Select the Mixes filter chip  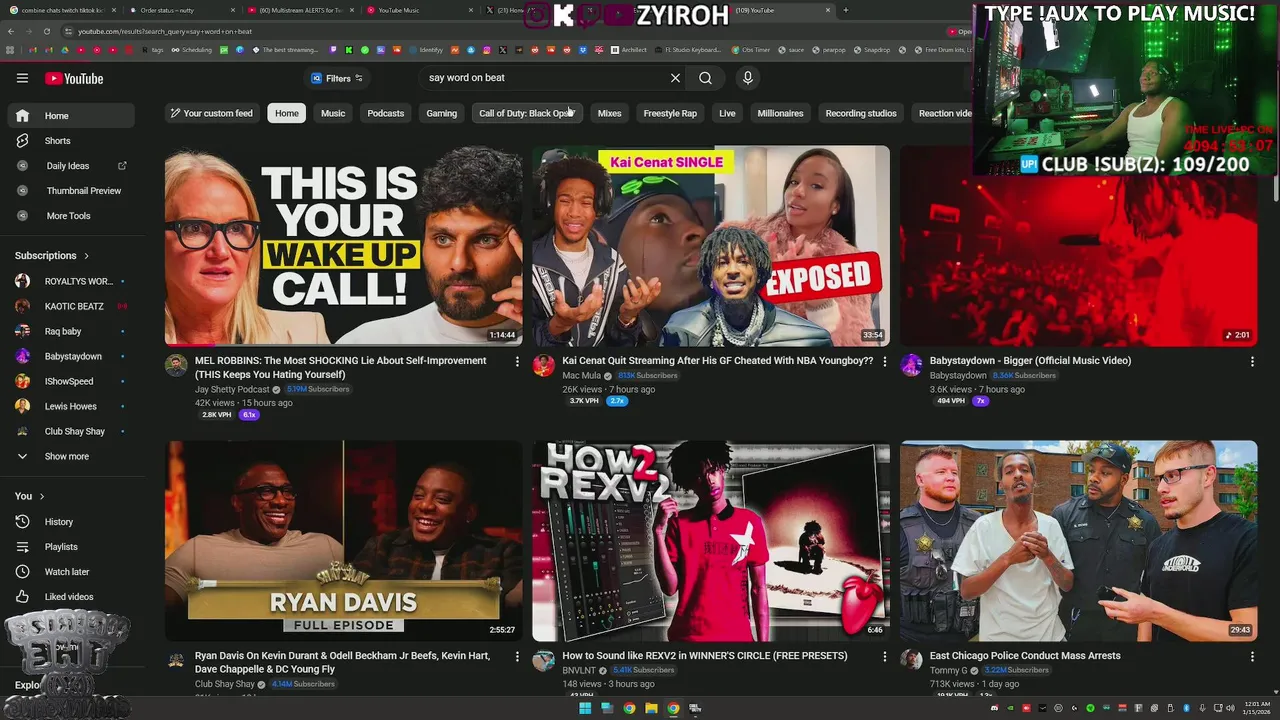[x=609, y=113]
